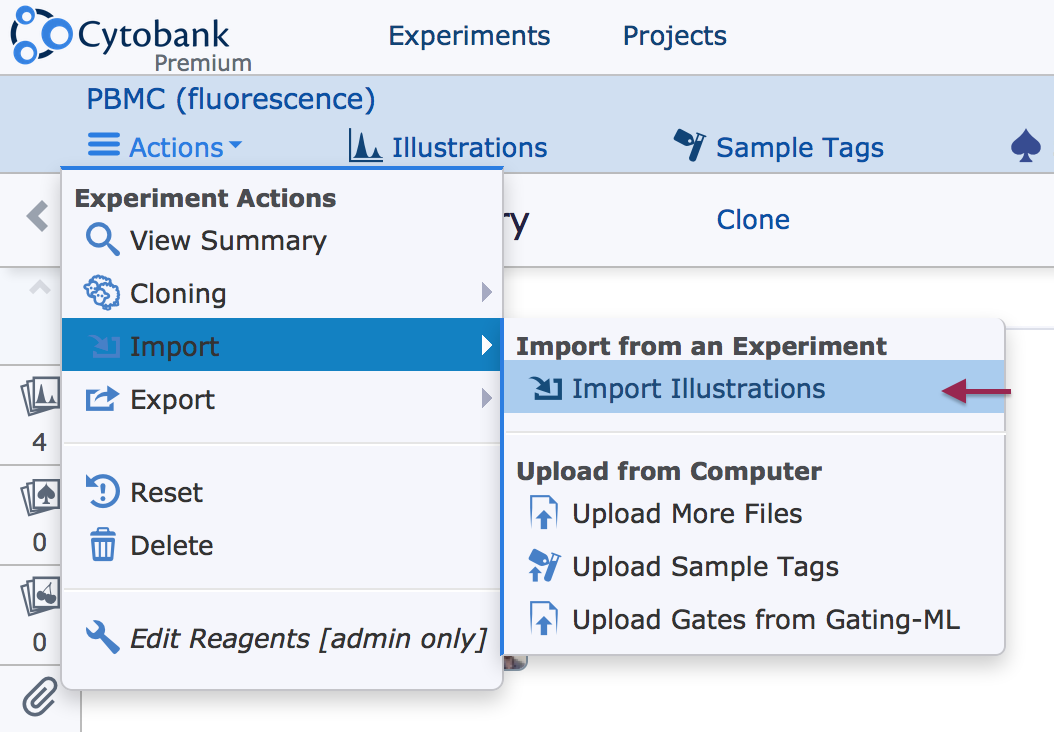Collapse sidebar with the small up chevron
The image size is (1054, 732).
(40, 288)
